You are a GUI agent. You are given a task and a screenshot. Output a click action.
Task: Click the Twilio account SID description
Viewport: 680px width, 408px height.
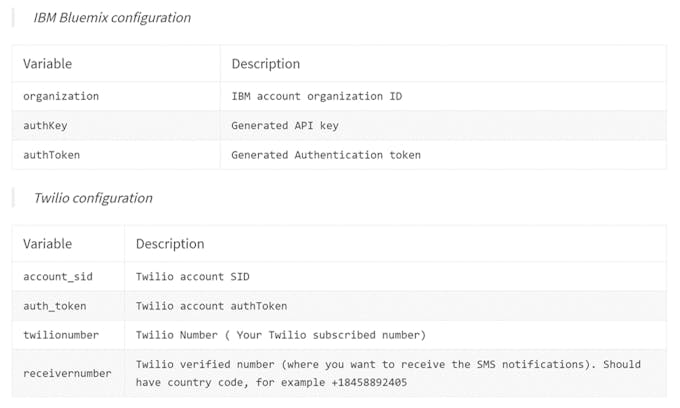click(193, 277)
